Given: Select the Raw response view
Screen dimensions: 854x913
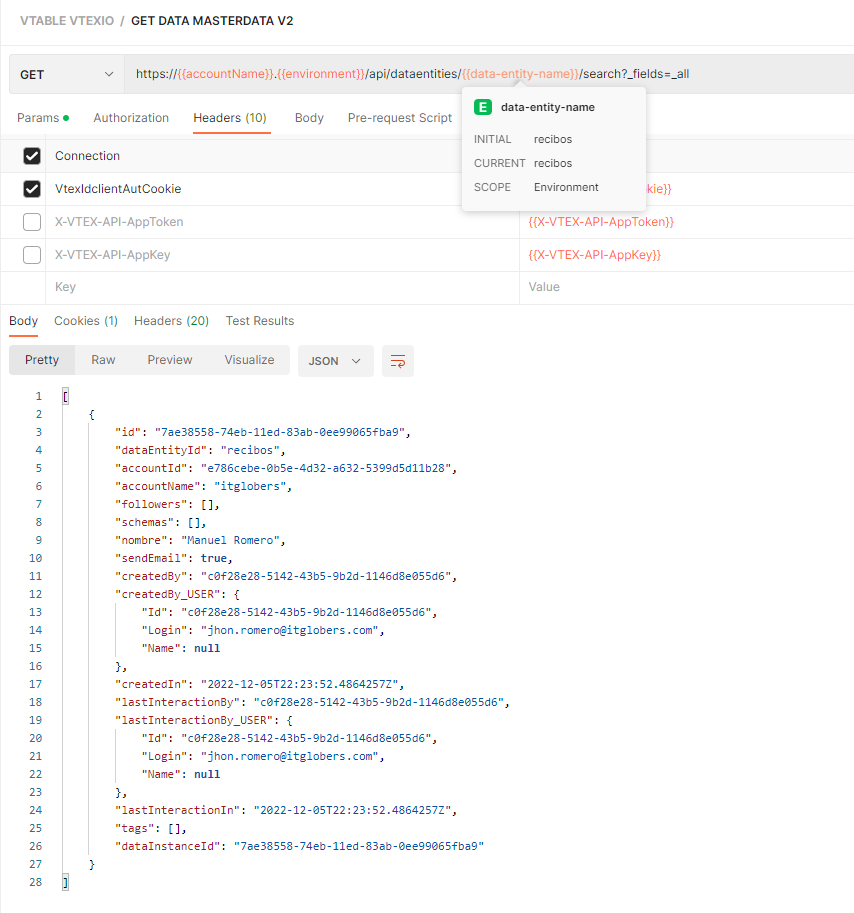Looking at the screenshot, I should click(x=103, y=360).
